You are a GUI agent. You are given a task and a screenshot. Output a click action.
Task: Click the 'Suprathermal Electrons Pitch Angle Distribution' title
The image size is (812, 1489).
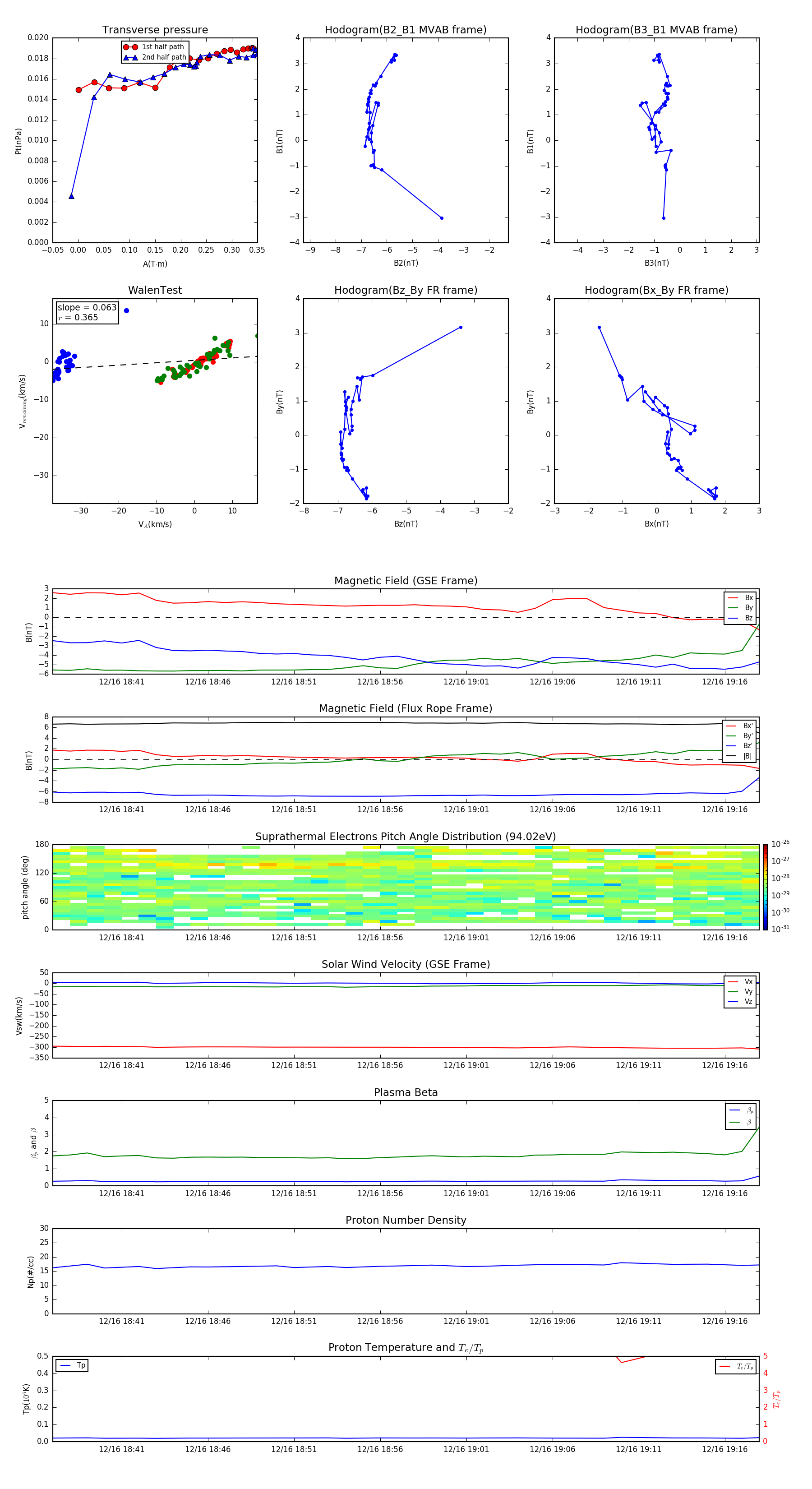click(406, 837)
